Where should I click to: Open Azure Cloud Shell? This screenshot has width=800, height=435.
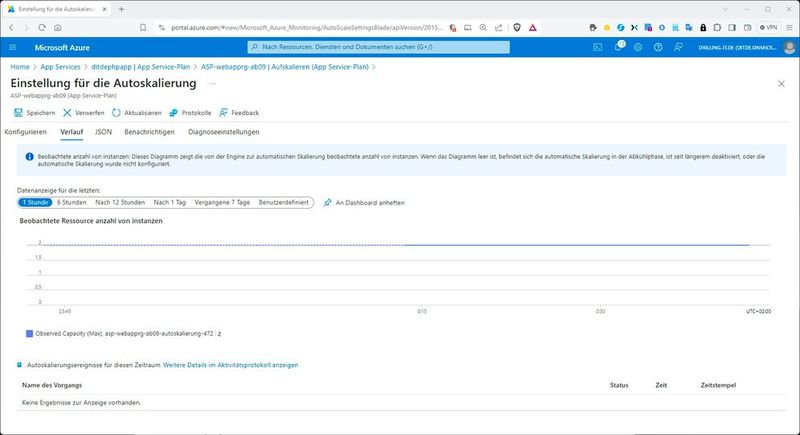click(598, 47)
